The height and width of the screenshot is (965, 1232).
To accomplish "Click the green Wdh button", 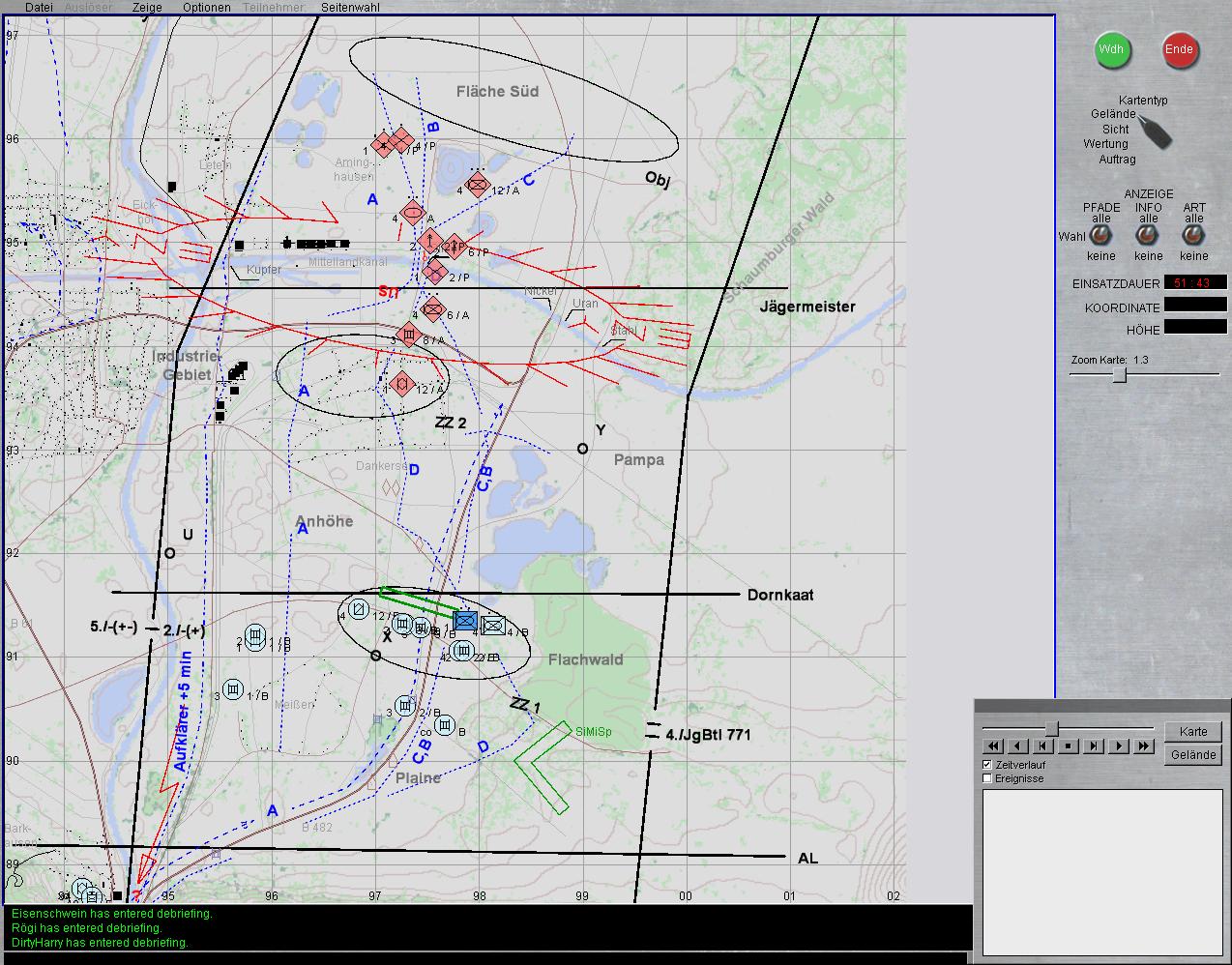I will click(x=1112, y=50).
